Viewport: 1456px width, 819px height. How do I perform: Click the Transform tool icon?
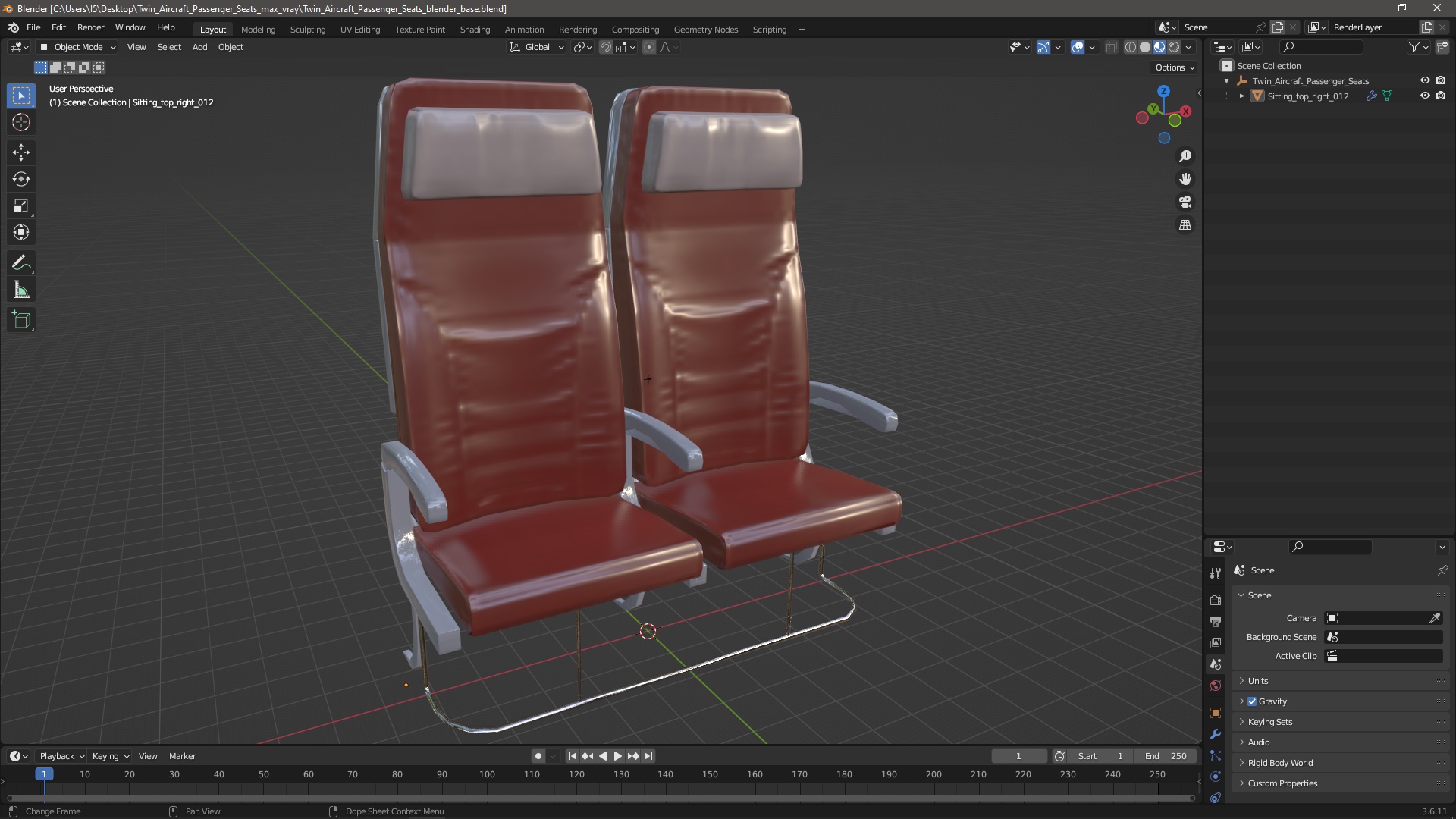point(22,232)
